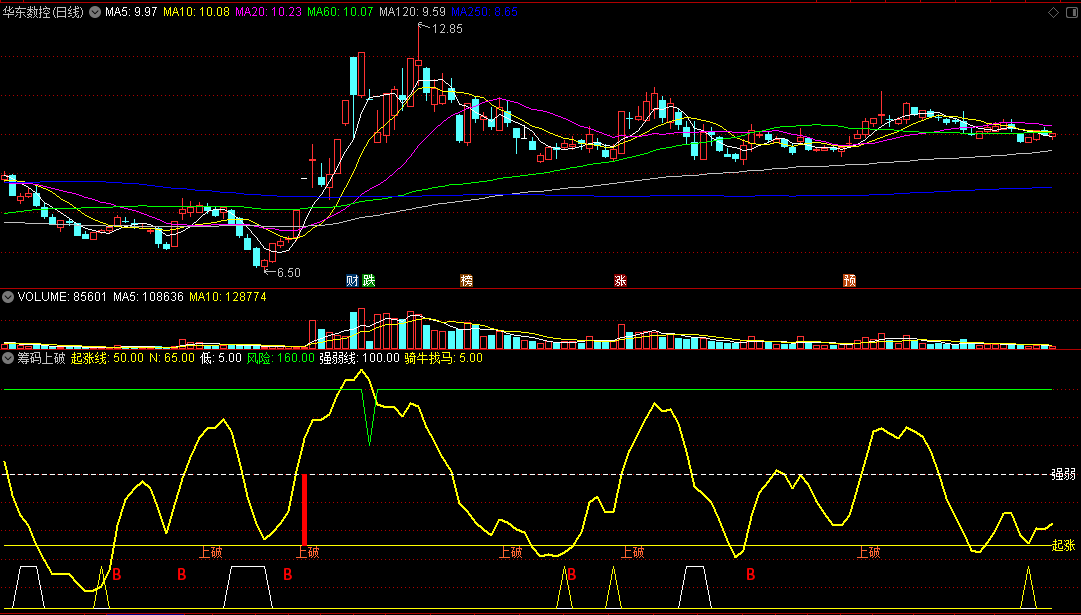This screenshot has width=1081, height=615.
Task: Click the 低: 5.00 parameter label
Action: (x=221, y=358)
